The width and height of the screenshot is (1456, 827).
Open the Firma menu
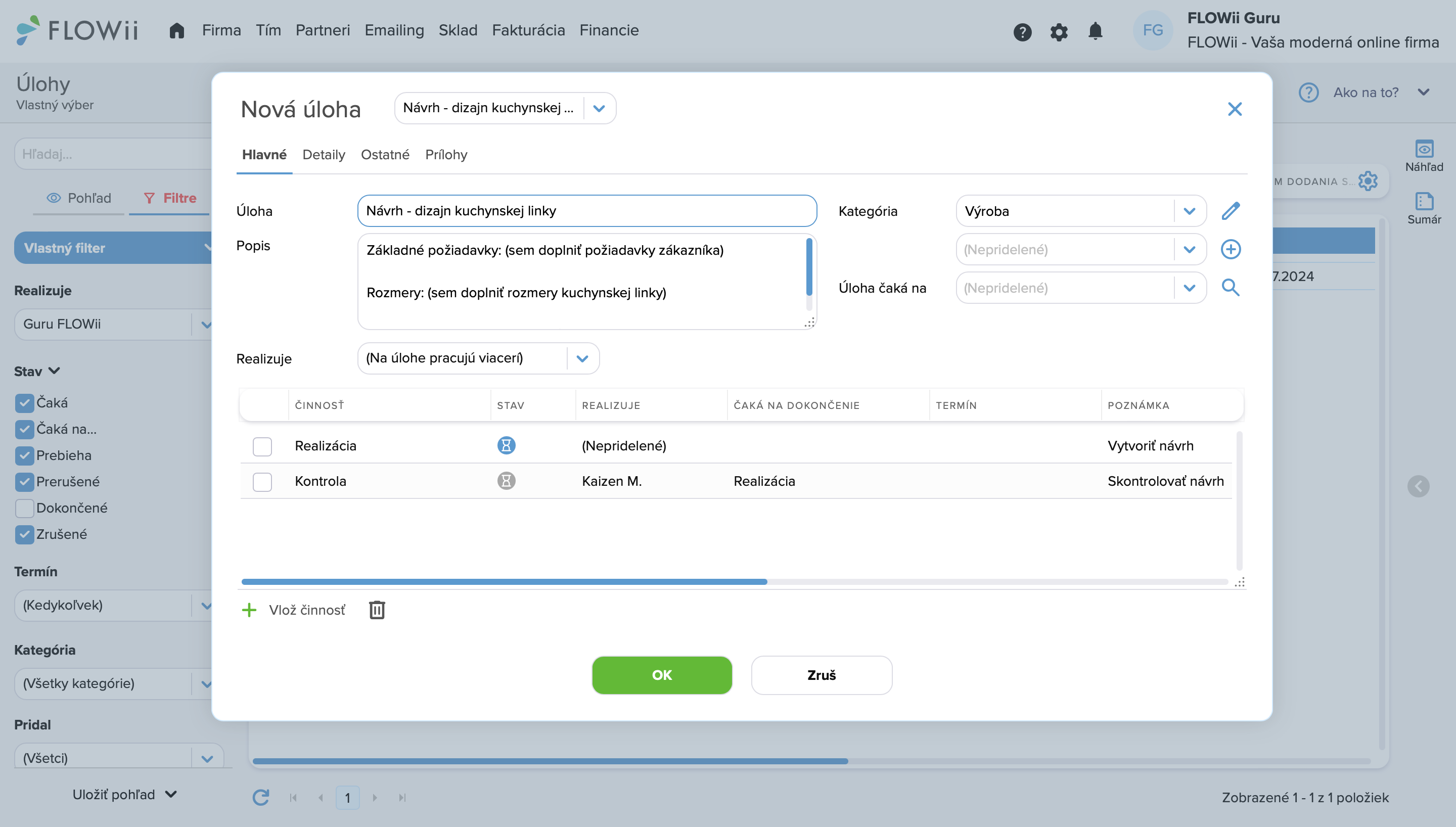coord(221,30)
